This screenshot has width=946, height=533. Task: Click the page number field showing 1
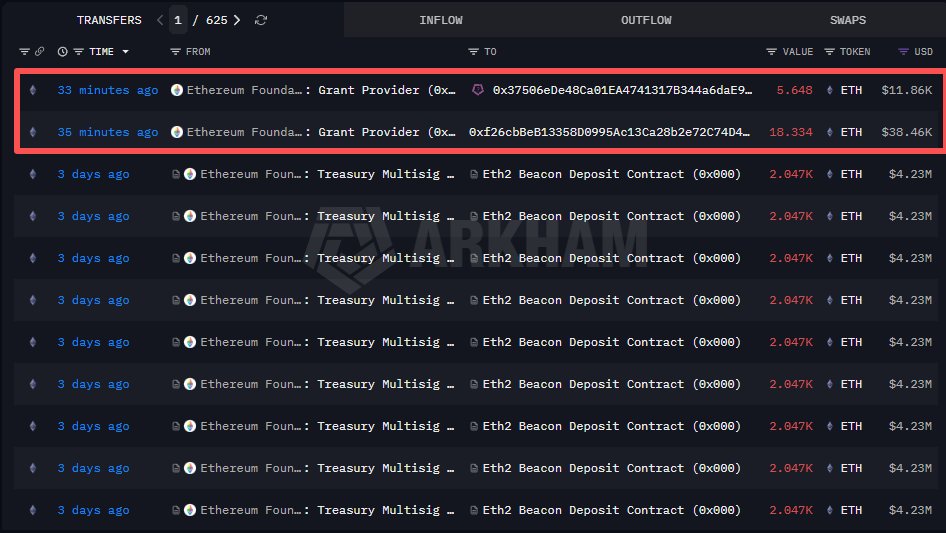177,20
